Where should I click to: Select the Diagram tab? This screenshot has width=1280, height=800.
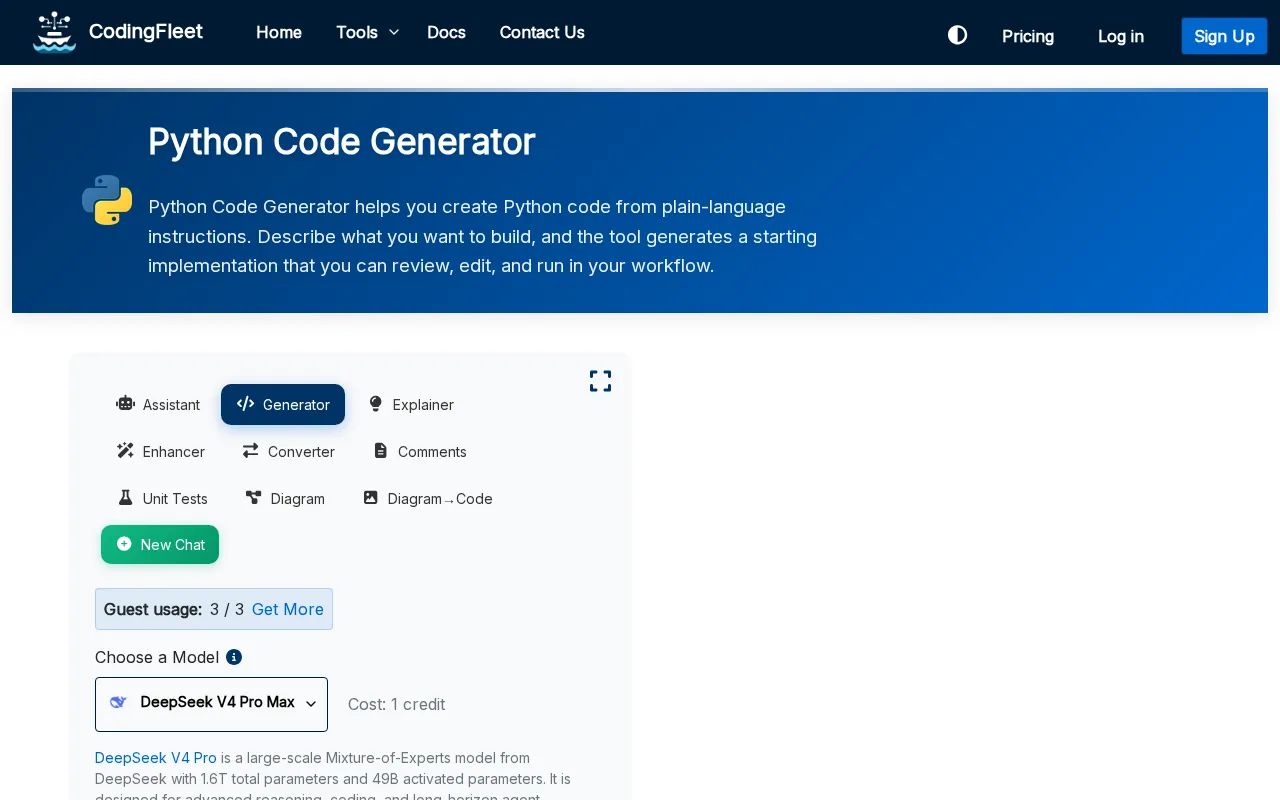tap(285, 498)
